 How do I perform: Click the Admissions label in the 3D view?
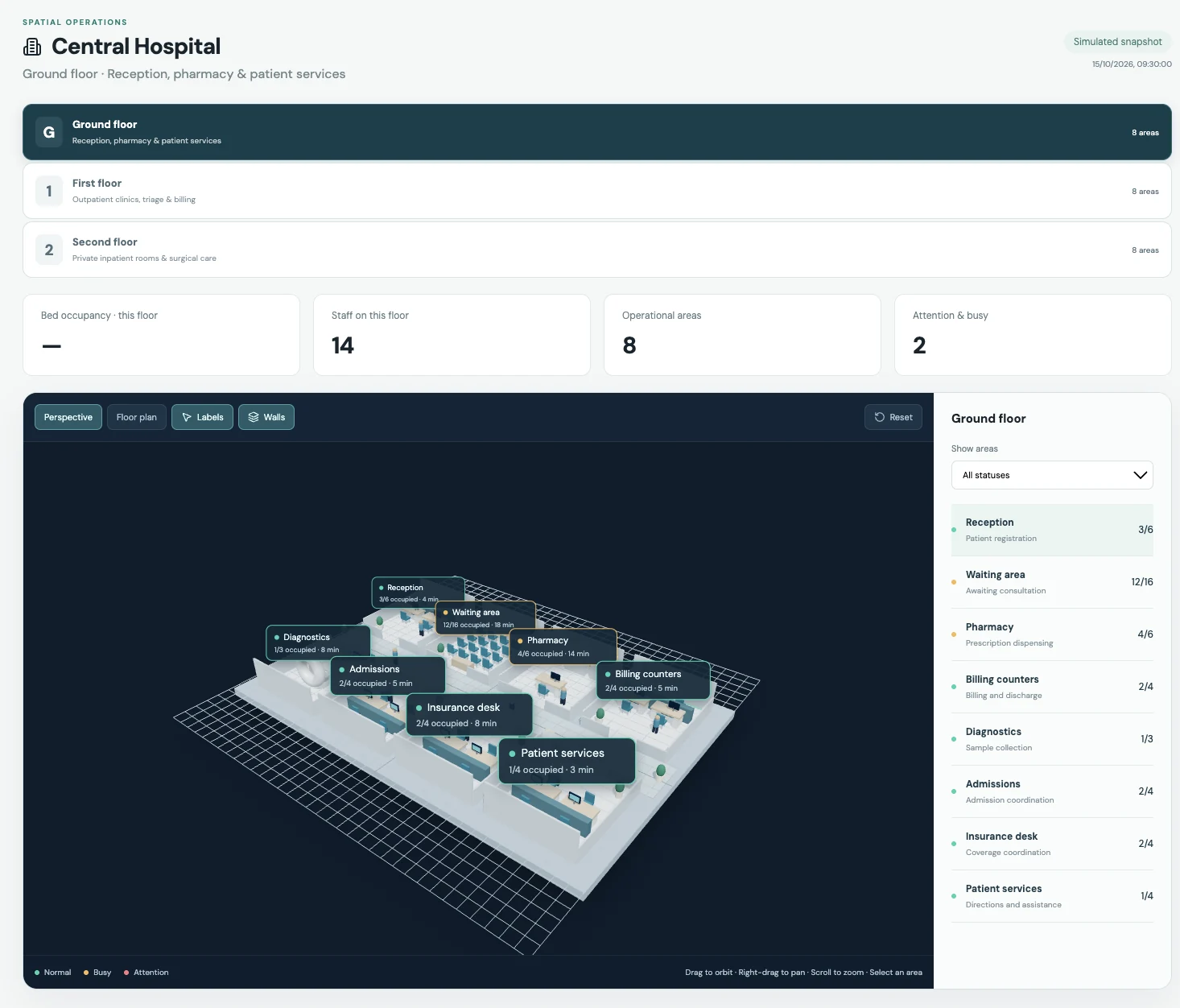click(388, 675)
